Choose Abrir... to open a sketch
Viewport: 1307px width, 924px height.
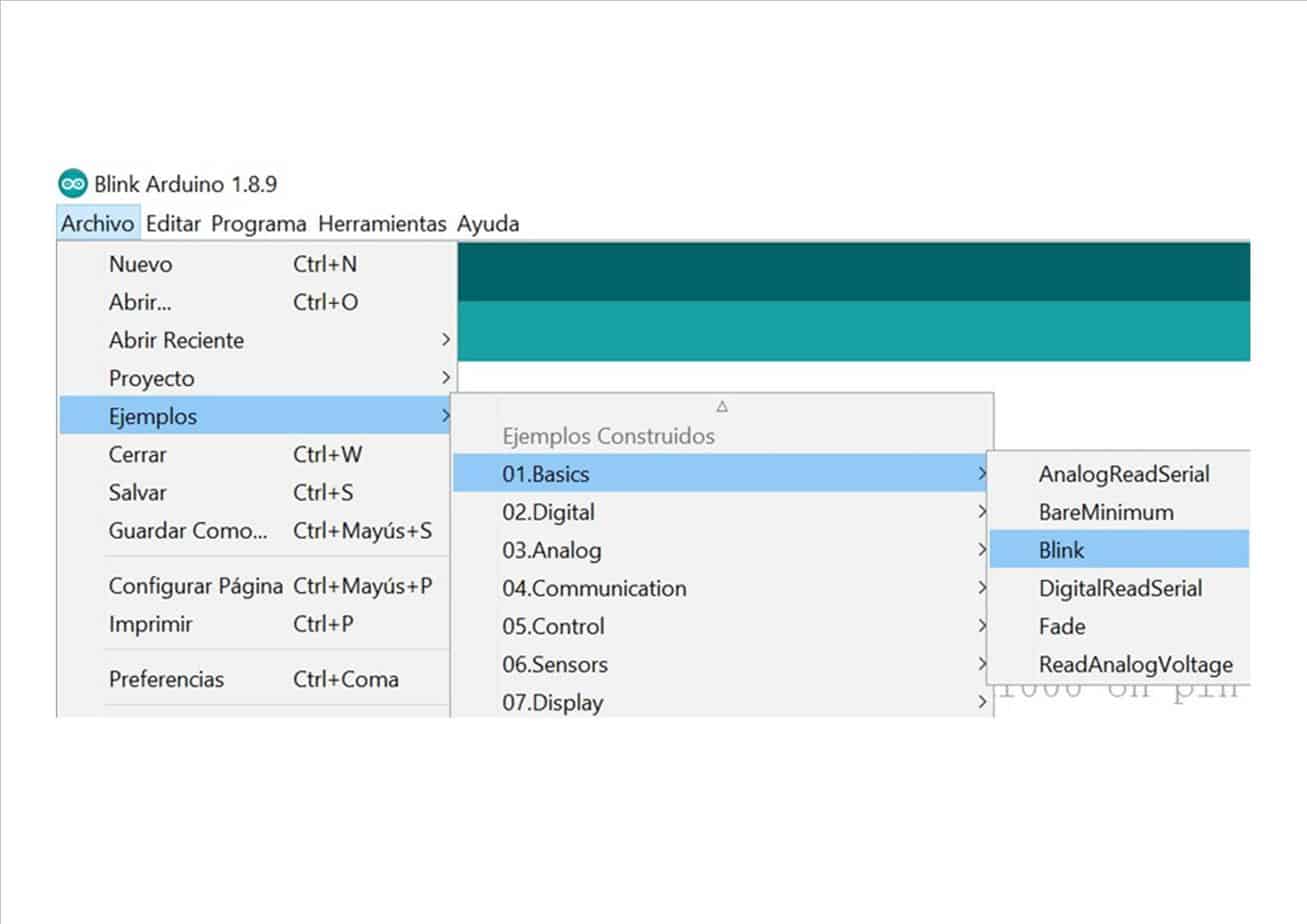pos(140,303)
